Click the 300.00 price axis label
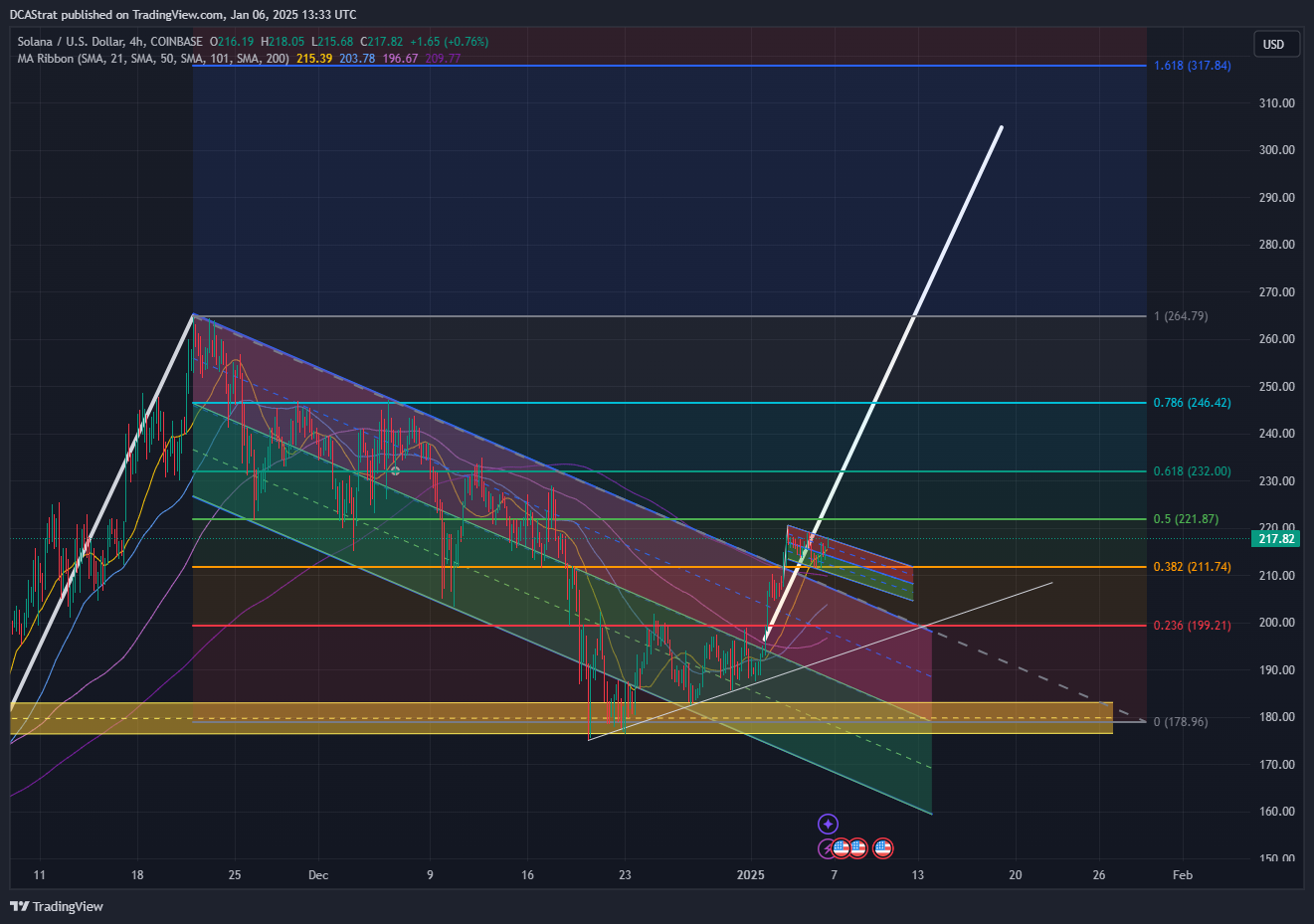This screenshot has height=924, width=1314. pos(1276,150)
